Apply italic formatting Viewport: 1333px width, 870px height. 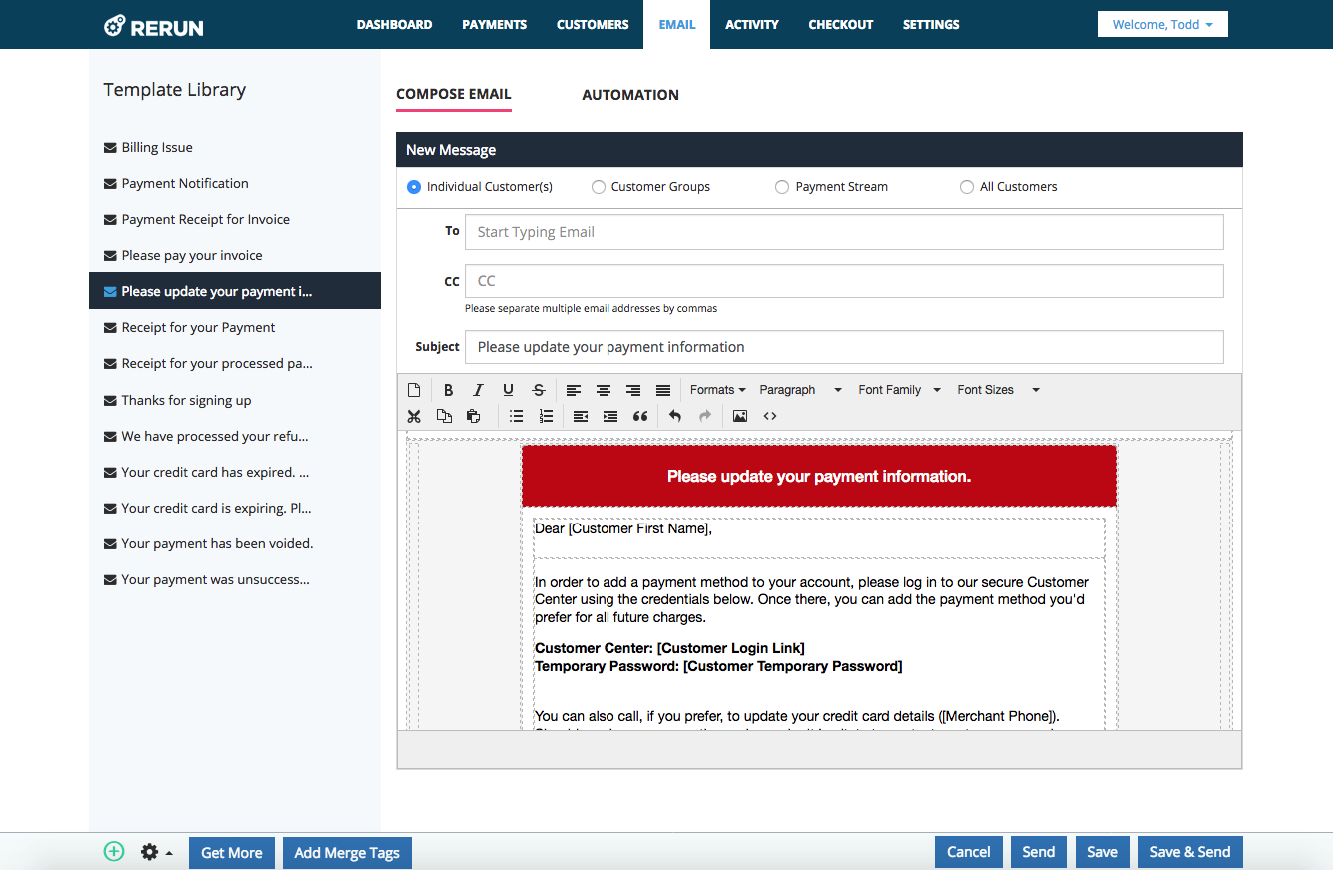tap(478, 390)
